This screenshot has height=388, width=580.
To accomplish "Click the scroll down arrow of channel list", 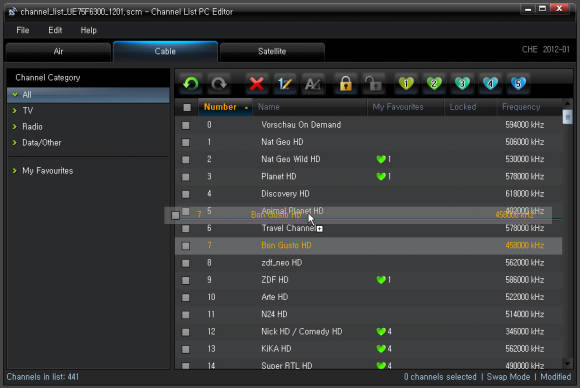I will 567,364.
